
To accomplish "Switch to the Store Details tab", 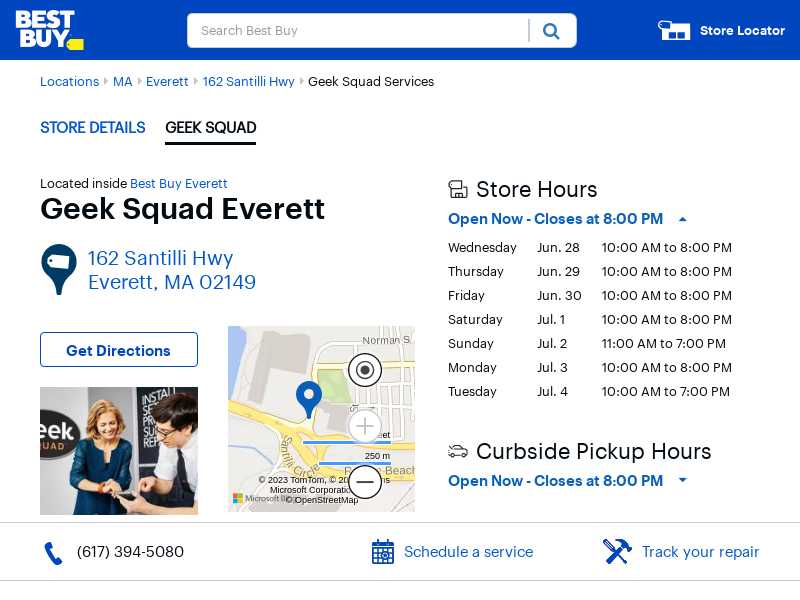I will coord(93,128).
